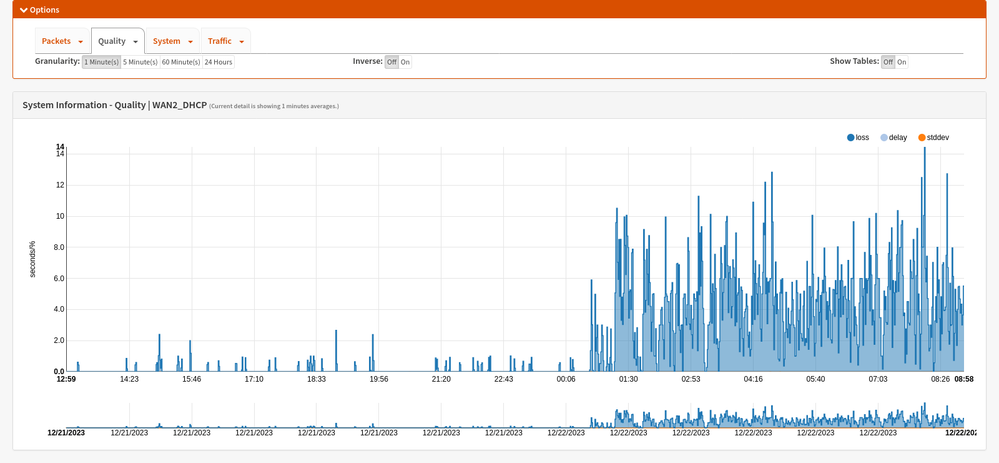Image resolution: width=999 pixels, height=463 pixels.
Task: Toggle the loss series legend dot
Action: point(851,138)
